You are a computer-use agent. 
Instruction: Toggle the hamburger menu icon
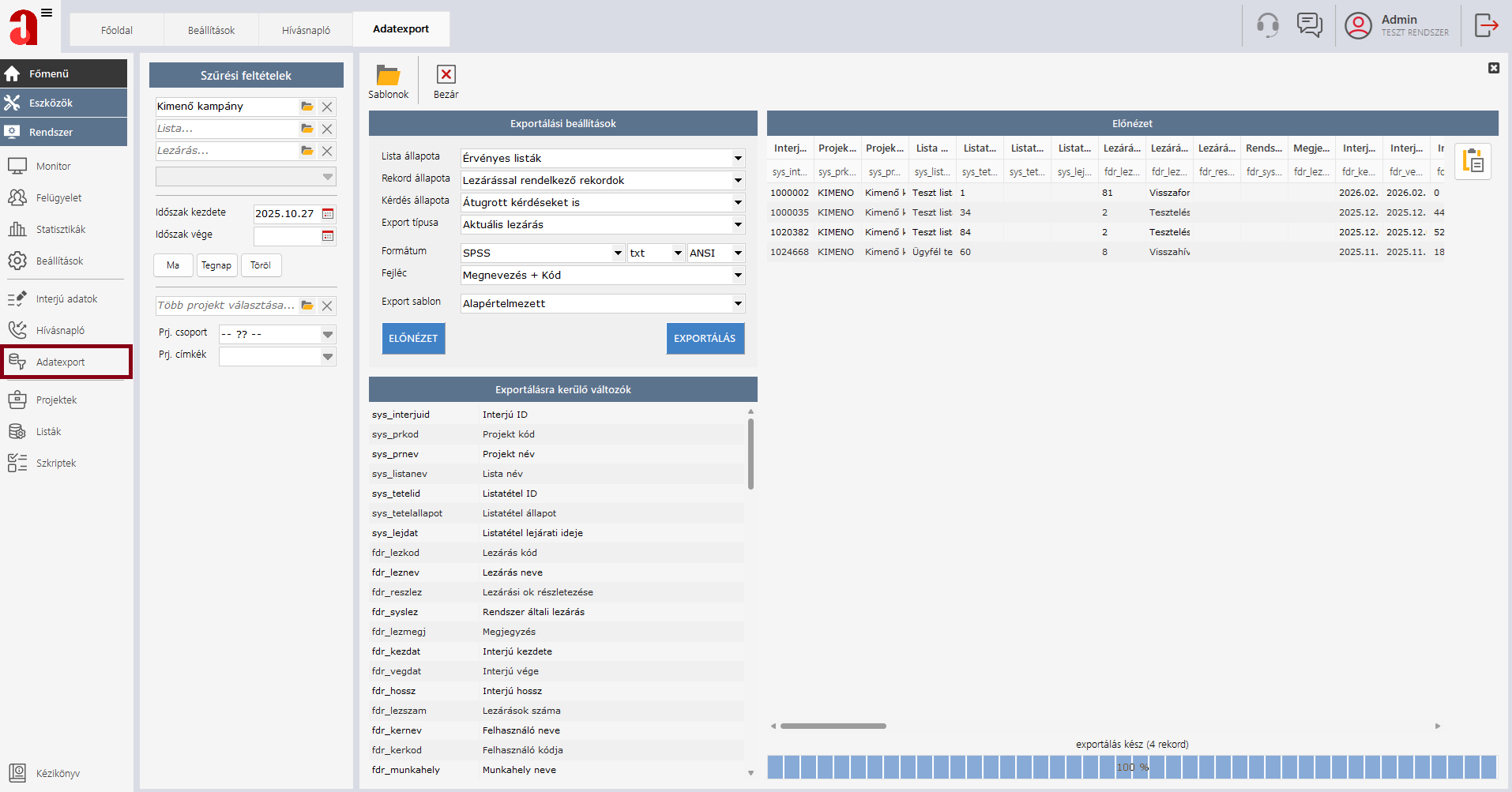pos(47,13)
